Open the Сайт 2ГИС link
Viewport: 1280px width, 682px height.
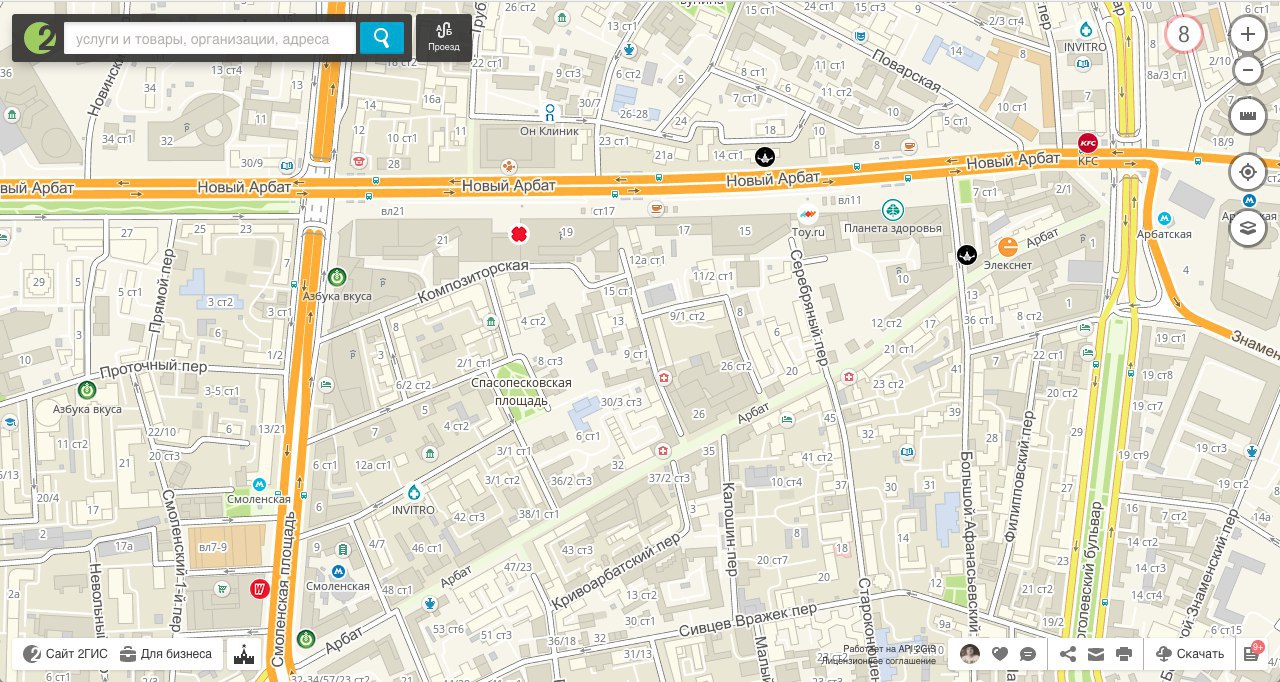coord(66,654)
